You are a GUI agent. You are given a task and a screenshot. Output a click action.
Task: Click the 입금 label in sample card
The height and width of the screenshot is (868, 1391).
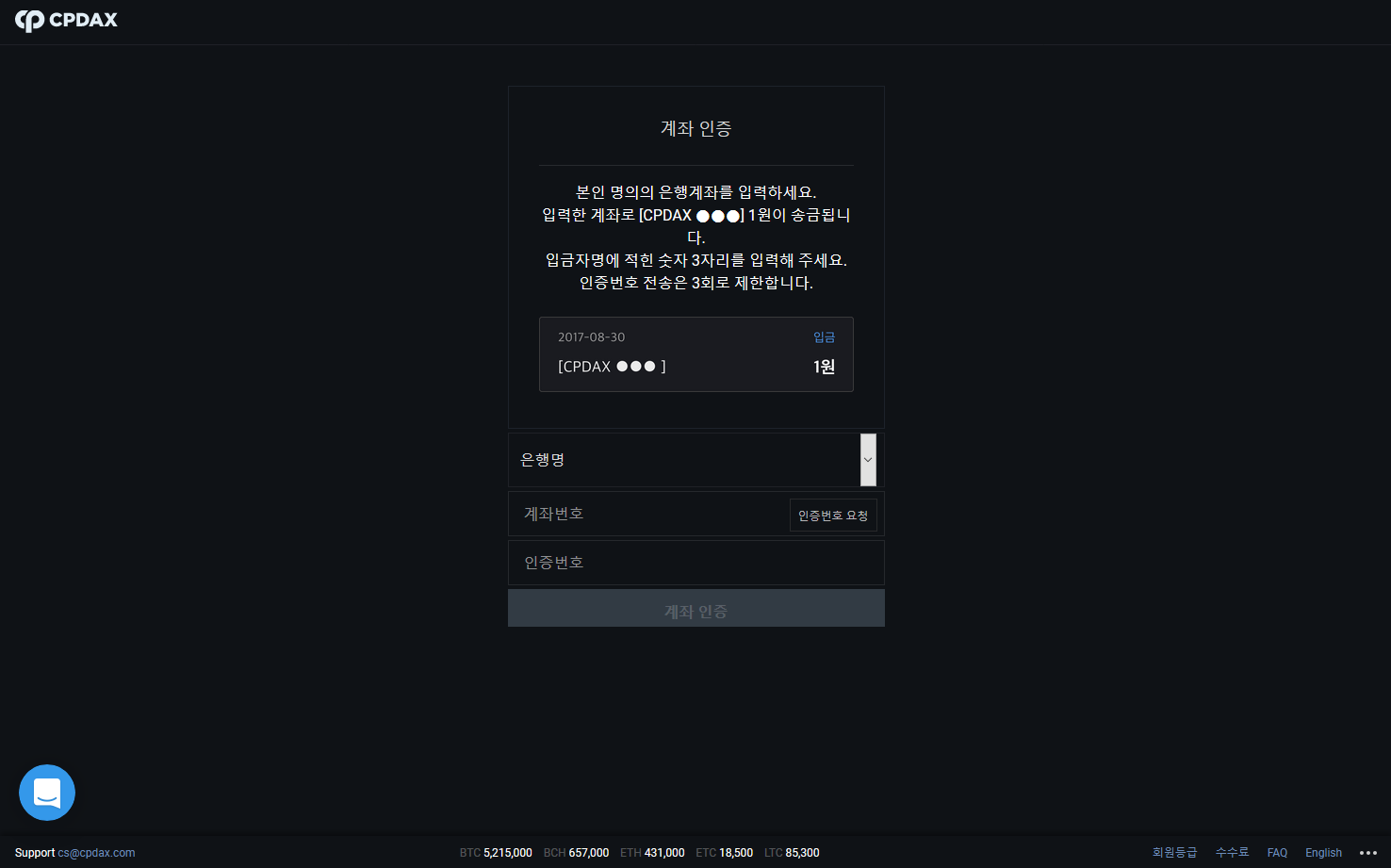824,337
